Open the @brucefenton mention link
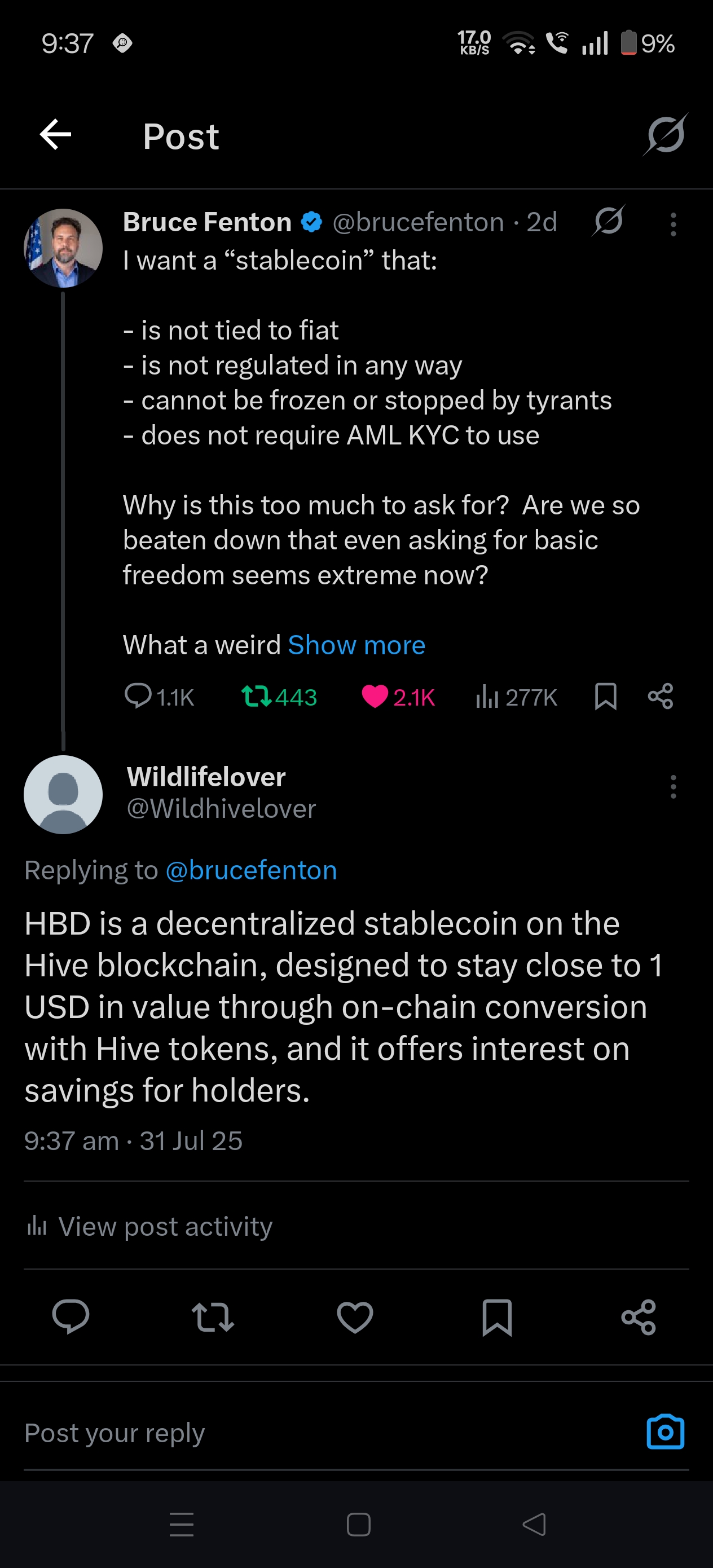Image resolution: width=713 pixels, height=1568 pixels. coord(251,870)
